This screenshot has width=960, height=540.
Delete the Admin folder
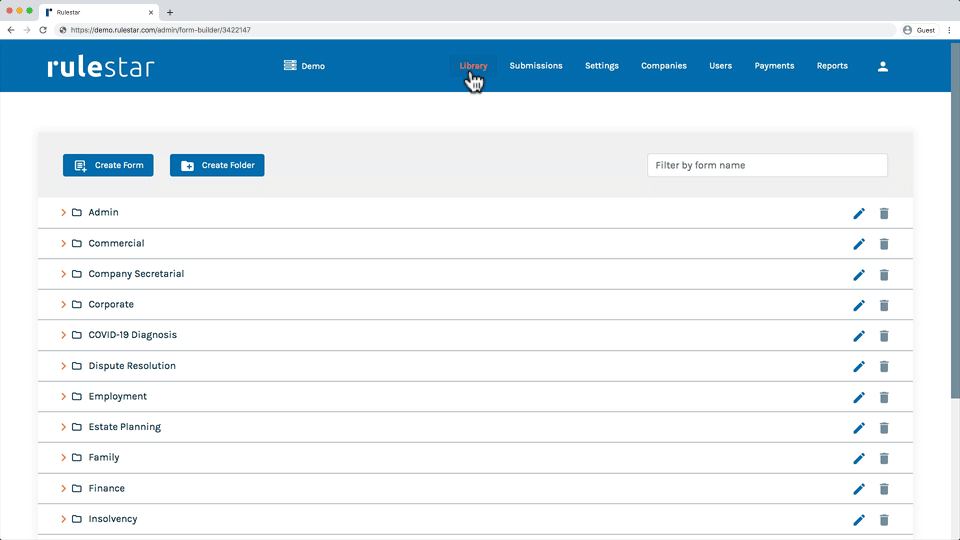click(x=884, y=213)
